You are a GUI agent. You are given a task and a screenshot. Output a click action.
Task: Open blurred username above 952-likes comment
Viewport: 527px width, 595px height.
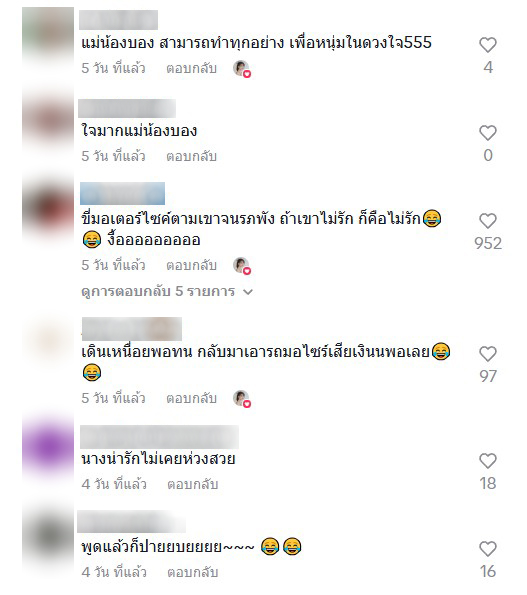click(x=123, y=194)
